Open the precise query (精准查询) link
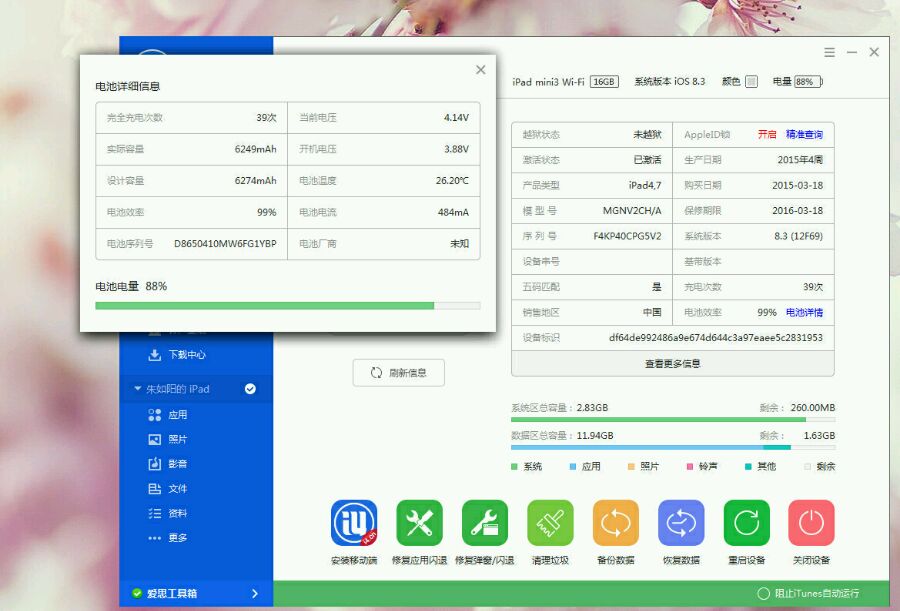 coord(804,134)
